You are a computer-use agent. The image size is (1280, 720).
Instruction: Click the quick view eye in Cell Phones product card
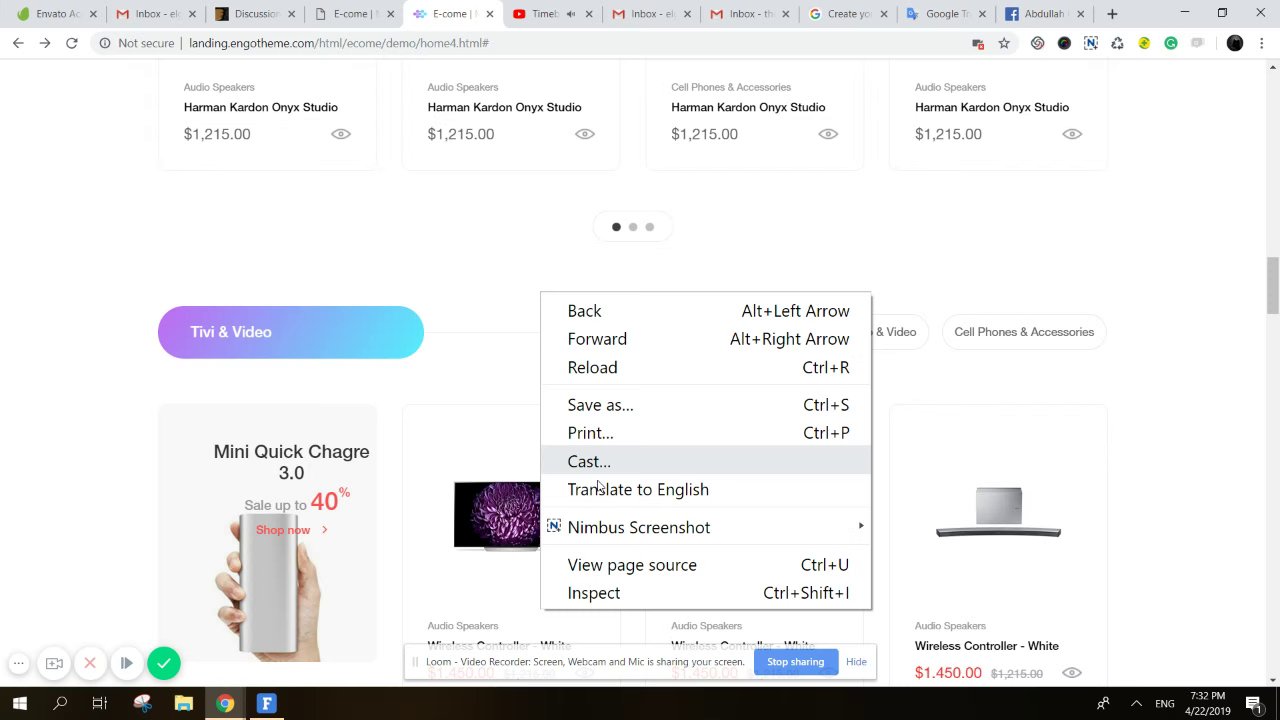pyautogui.click(x=828, y=134)
